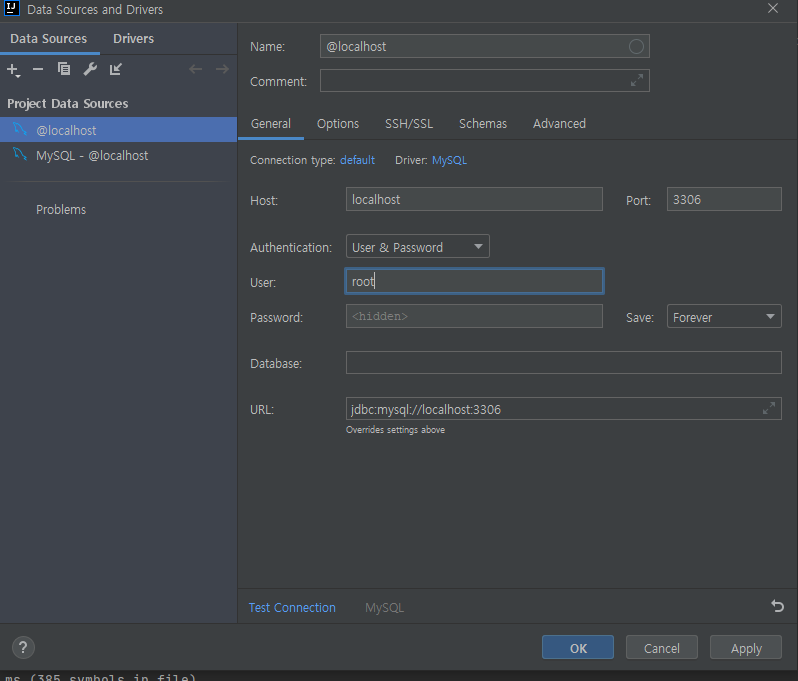This screenshot has width=798, height=681.
Task: Click the Add data source plus icon
Action: [13, 69]
